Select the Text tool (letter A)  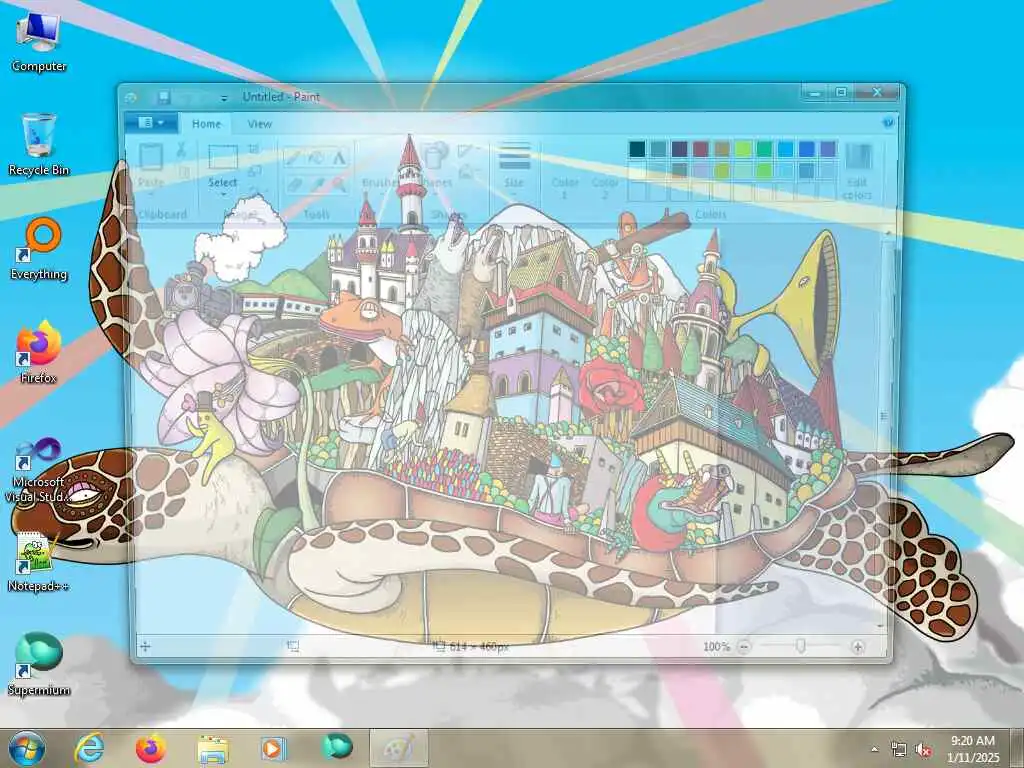click(339, 157)
